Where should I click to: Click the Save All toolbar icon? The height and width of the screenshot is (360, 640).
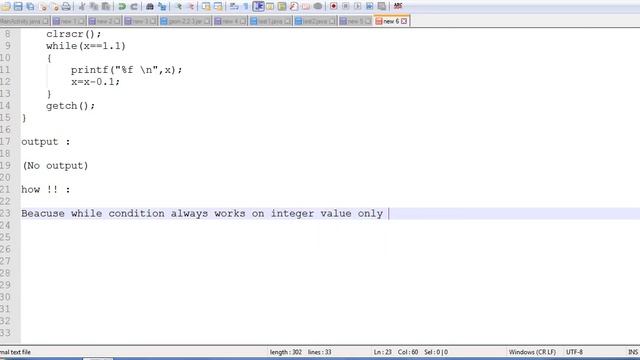[30, 7]
